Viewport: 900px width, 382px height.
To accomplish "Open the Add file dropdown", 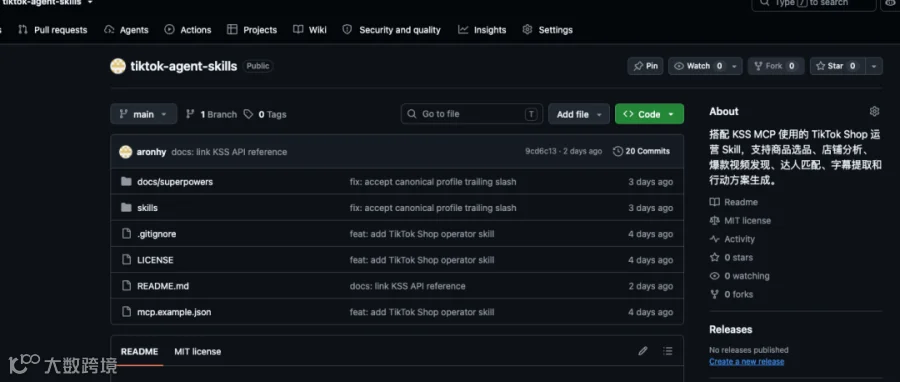I will click(x=579, y=114).
